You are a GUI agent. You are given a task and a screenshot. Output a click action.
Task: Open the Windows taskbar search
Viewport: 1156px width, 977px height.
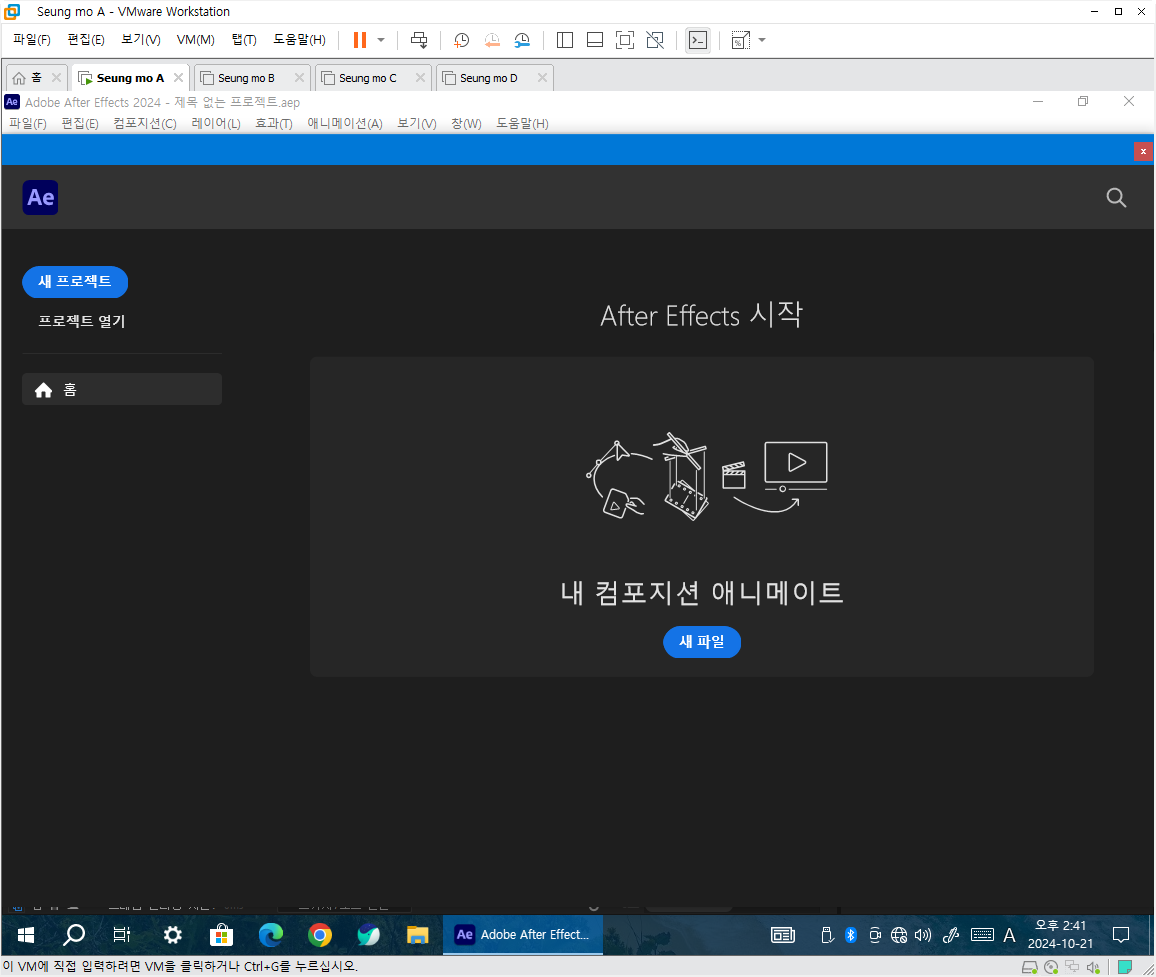coord(74,935)
